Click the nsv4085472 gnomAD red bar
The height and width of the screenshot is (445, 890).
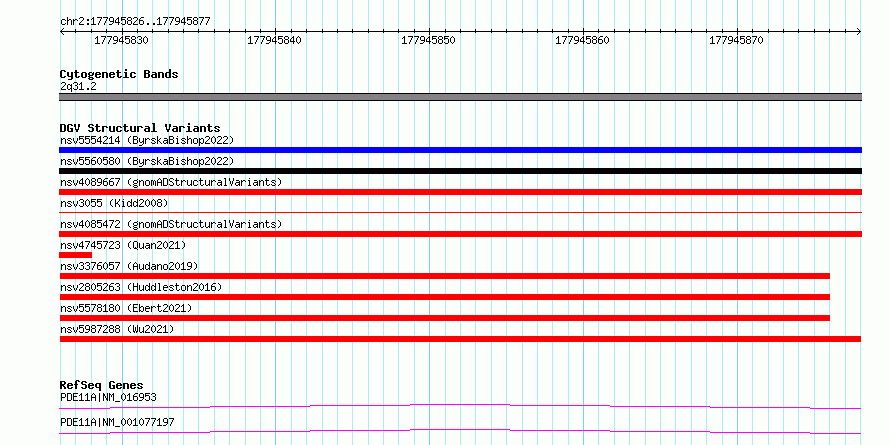[460, 234]
